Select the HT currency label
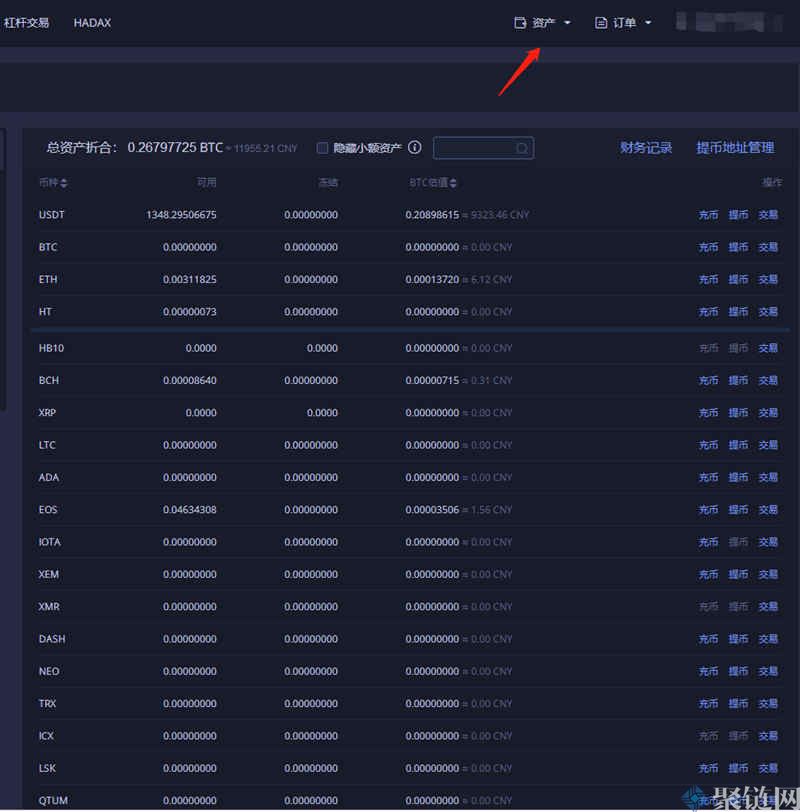 tap(45, 312)
